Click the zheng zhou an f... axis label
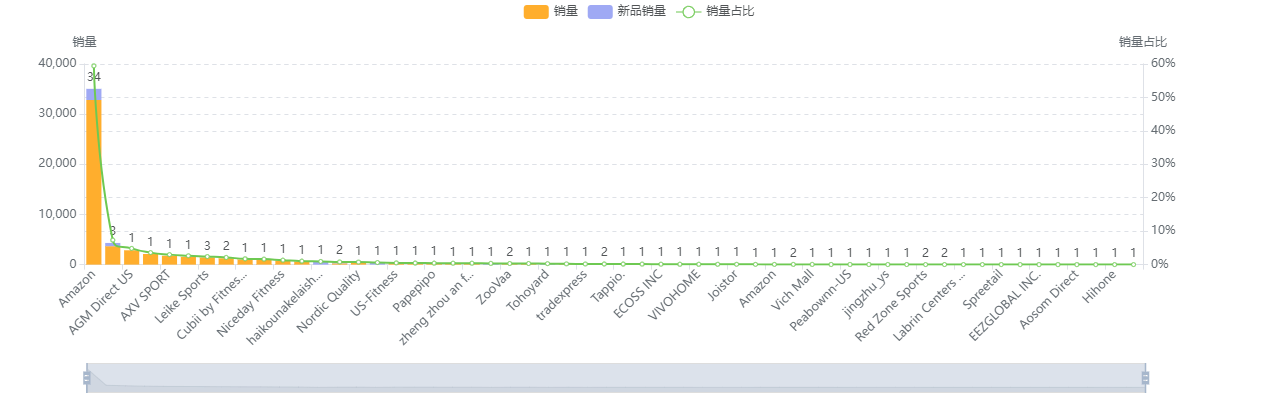The height and width of the screenshot is (400, 1278). click(438, 306)
